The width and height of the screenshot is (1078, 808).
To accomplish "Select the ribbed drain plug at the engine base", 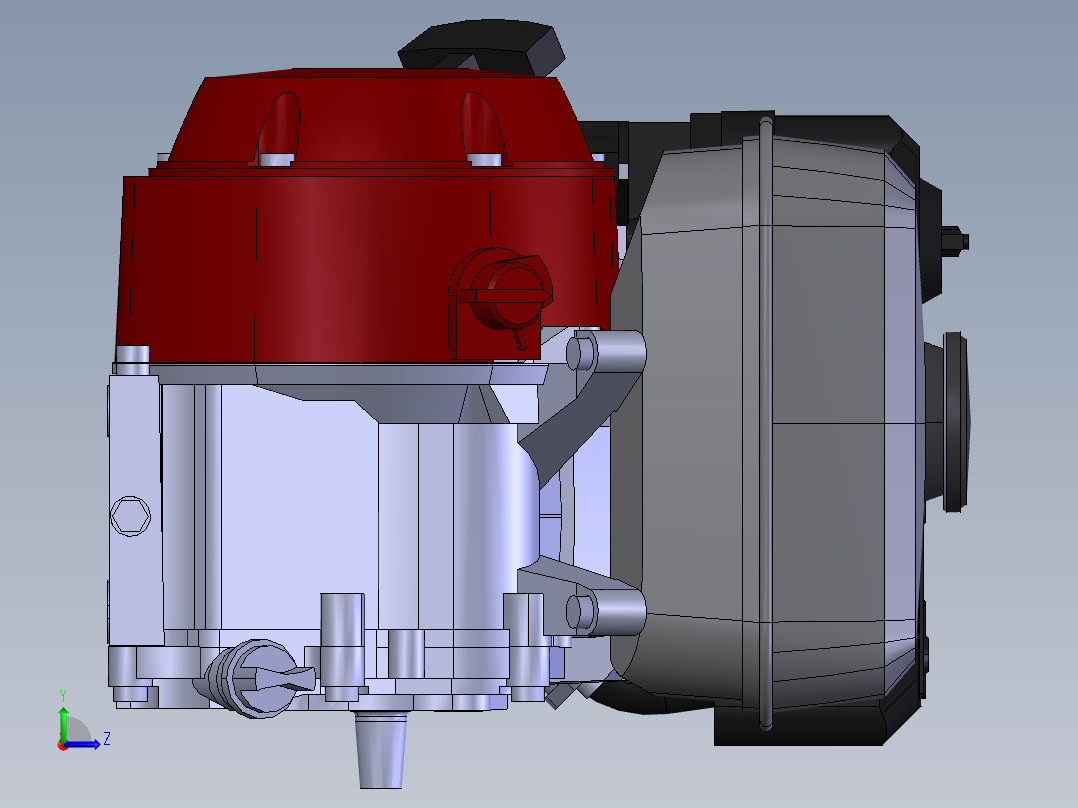I will 255,678.
